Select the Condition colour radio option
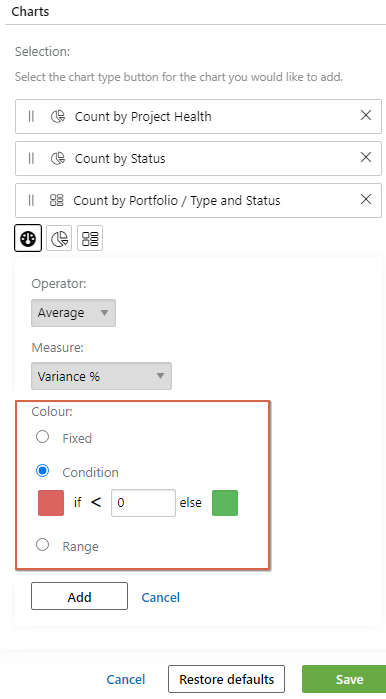Viewport: 386px width, 699px height. pos(42,471)
